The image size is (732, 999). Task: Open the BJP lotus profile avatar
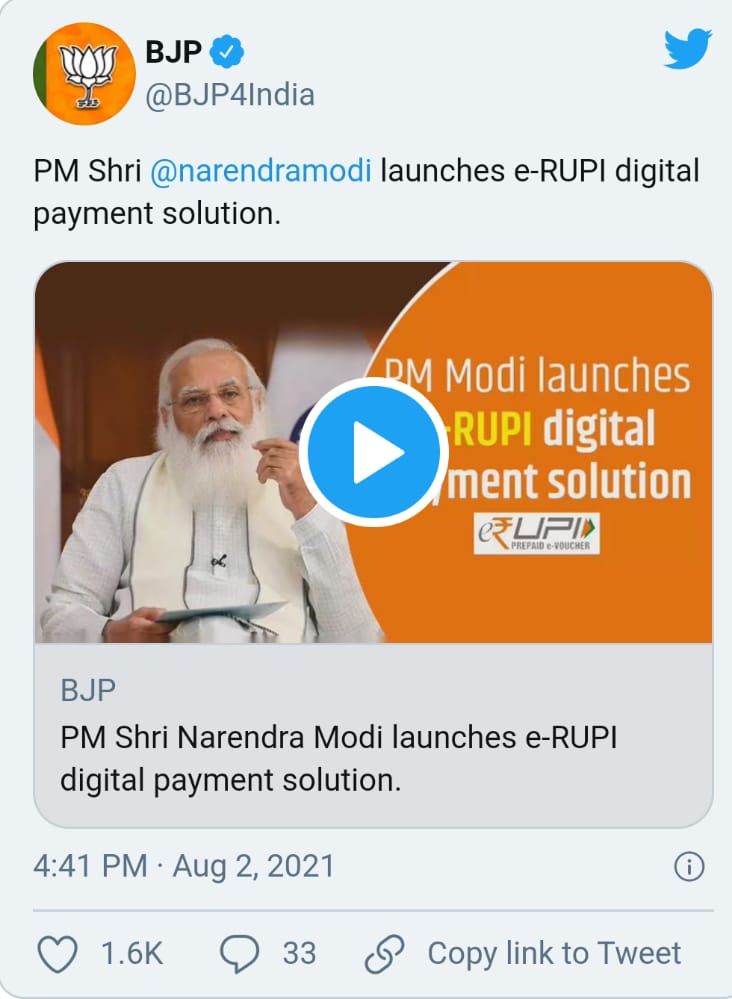84,73
